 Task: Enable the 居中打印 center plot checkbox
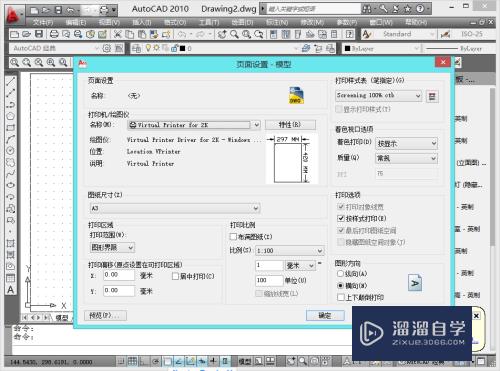(x=175, y=276)
